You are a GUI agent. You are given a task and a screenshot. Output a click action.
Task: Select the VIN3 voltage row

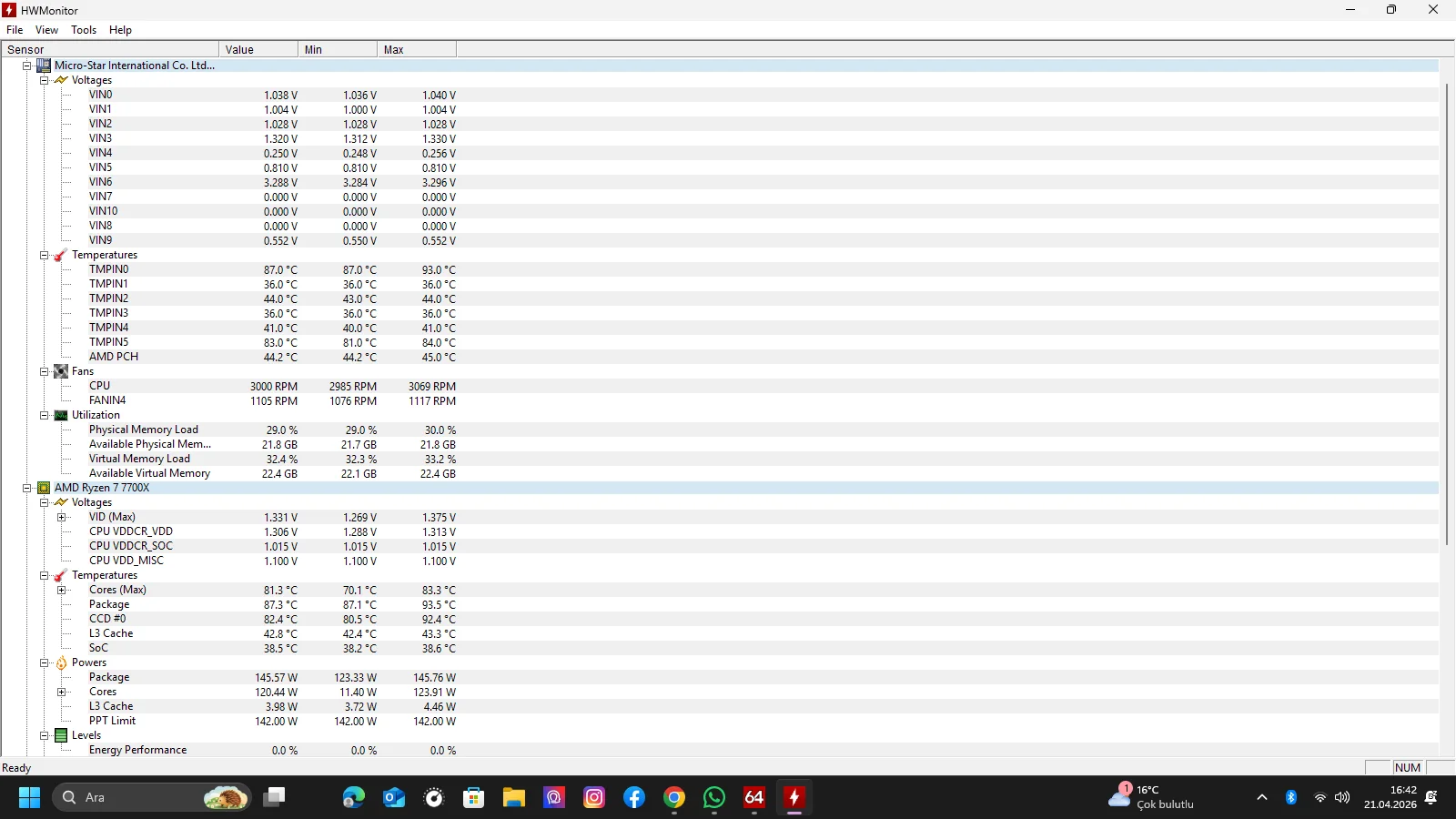click(x=720, y=138)
